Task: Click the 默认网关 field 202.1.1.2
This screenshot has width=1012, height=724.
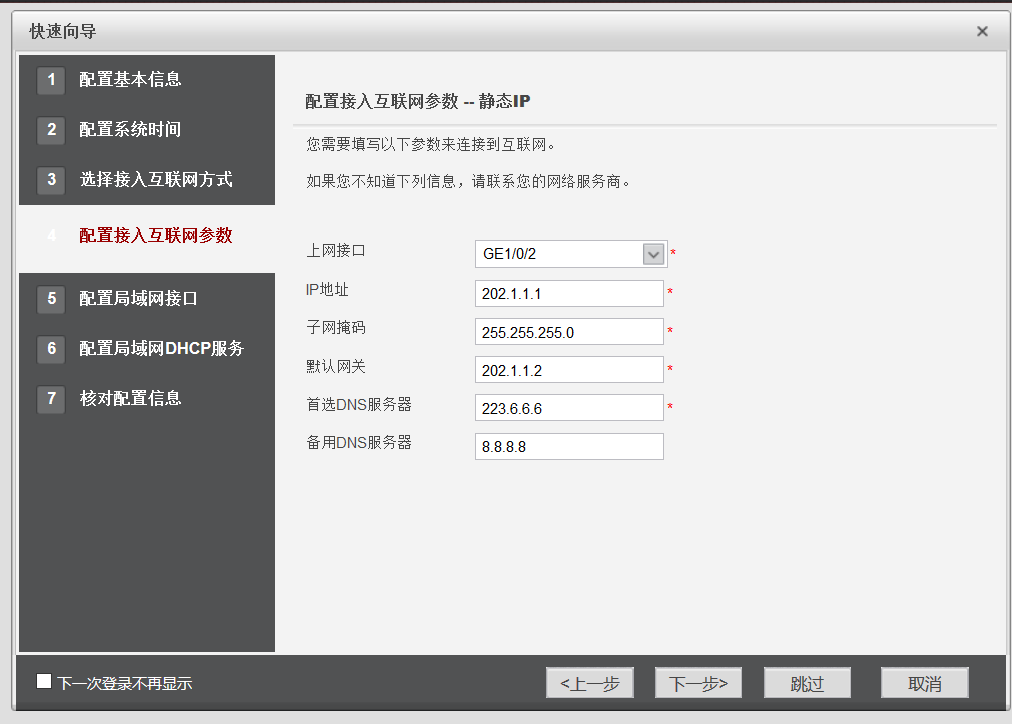Action: 569,370
